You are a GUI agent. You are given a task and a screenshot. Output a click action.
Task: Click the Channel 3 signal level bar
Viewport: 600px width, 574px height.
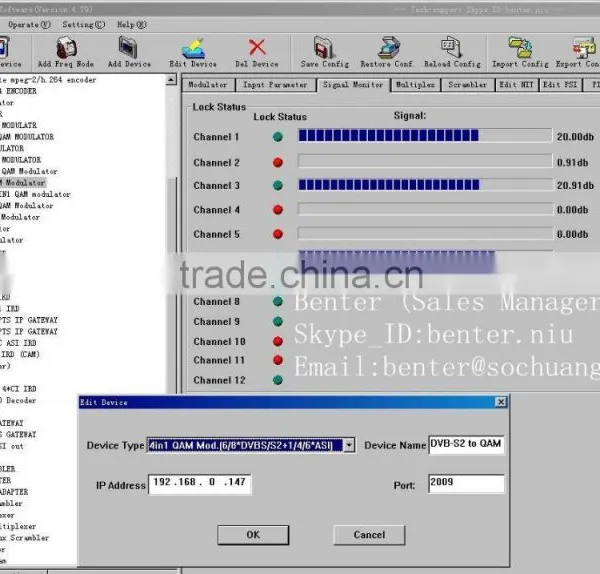pyautogui.click(x=425, y=185)
